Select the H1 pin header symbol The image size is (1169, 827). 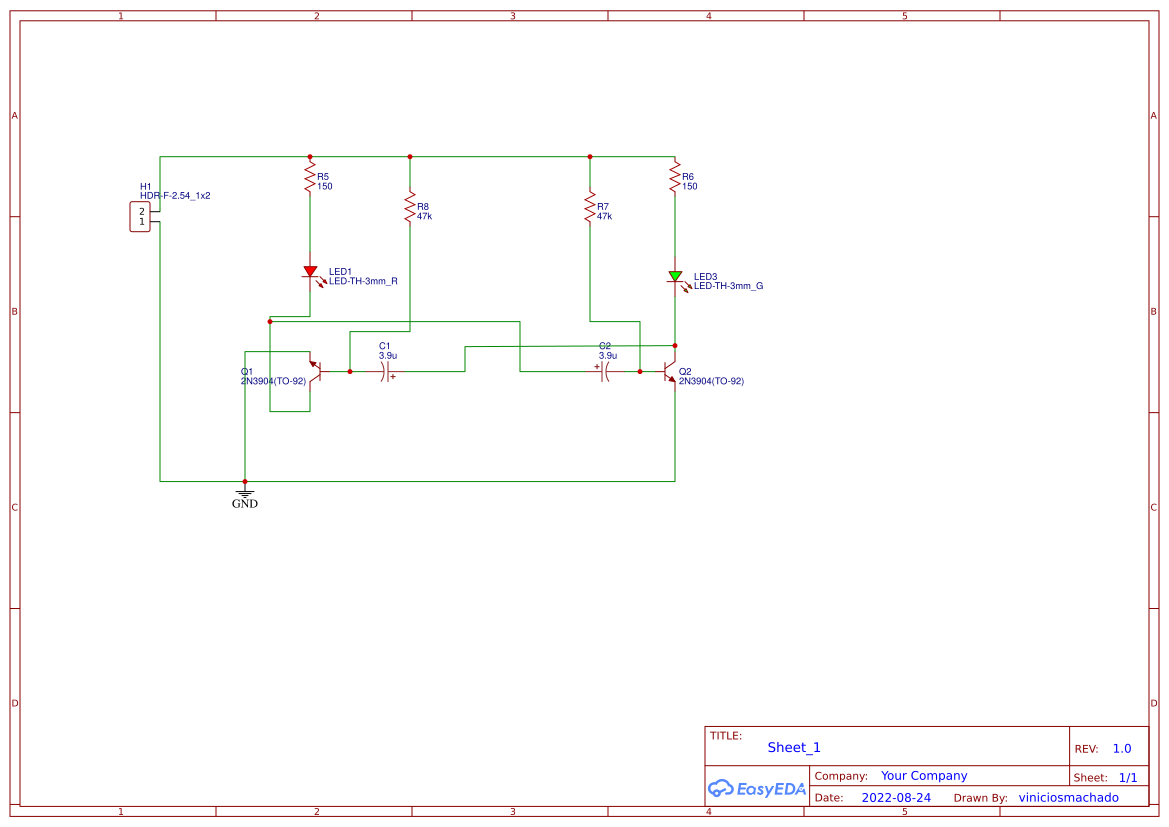(x=141, y=216)
